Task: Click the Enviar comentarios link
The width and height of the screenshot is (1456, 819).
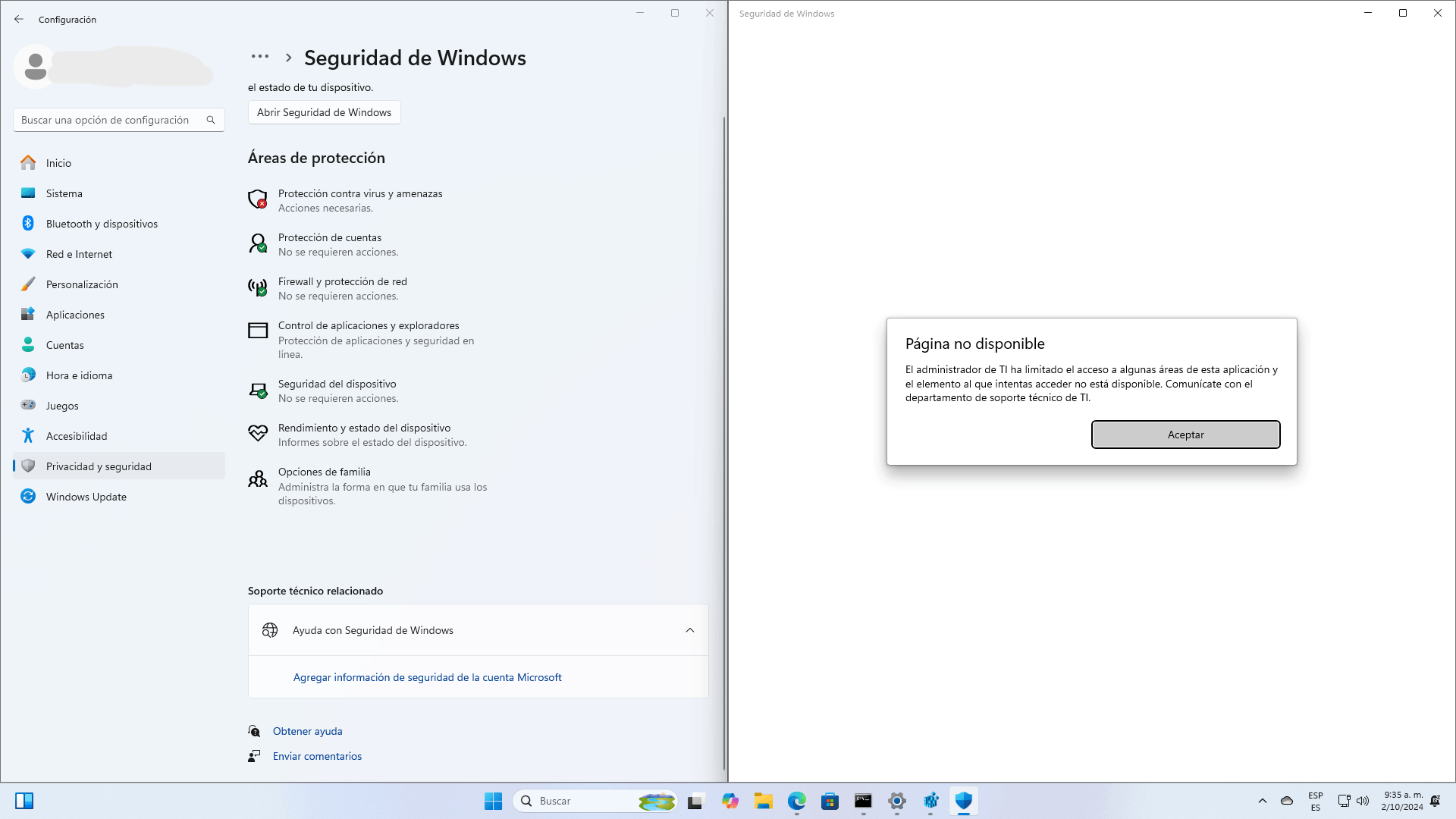Action: pyautogui.click(x=317, y=756)
